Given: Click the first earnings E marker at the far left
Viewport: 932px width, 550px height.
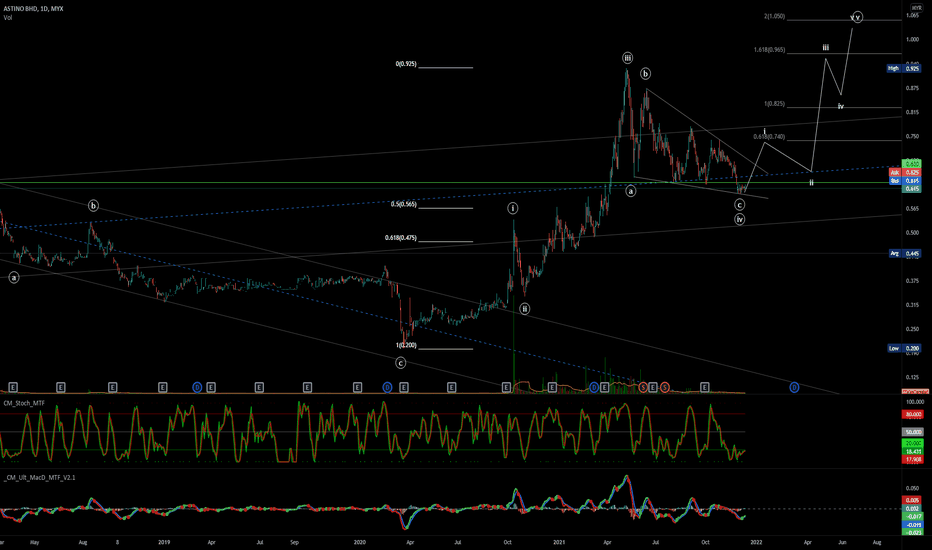Looking at the screenshot, I should coord(12,387).
